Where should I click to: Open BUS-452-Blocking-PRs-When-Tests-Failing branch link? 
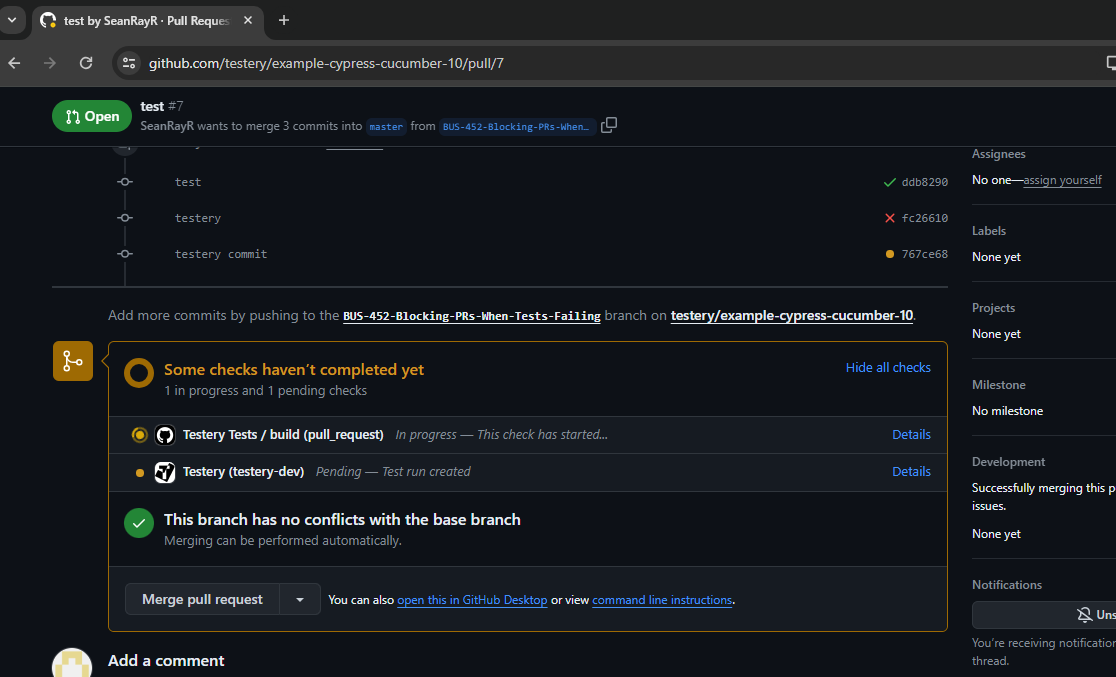point(472,316)
